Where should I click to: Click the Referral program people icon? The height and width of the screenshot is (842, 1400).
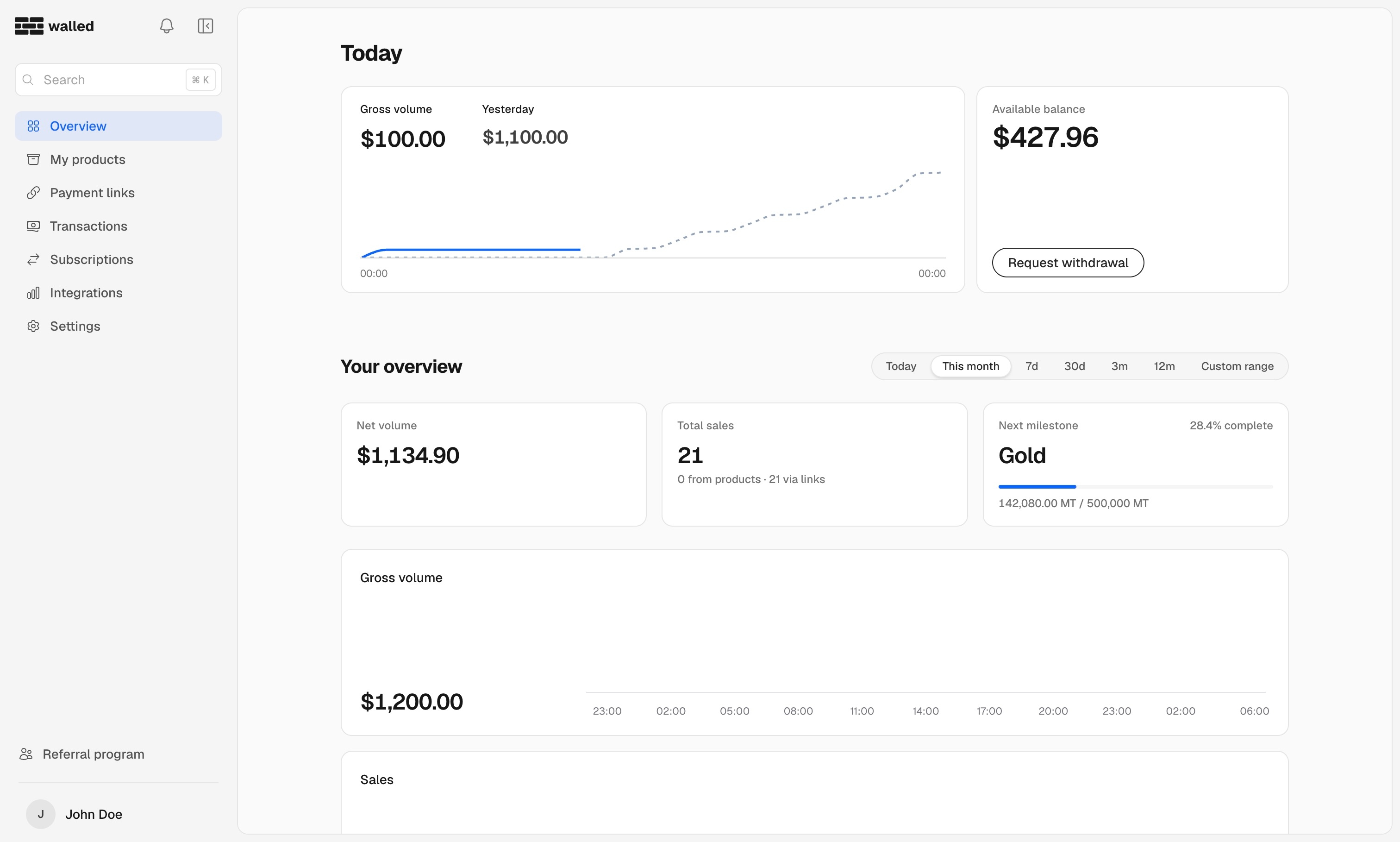[x=26, y=754]
